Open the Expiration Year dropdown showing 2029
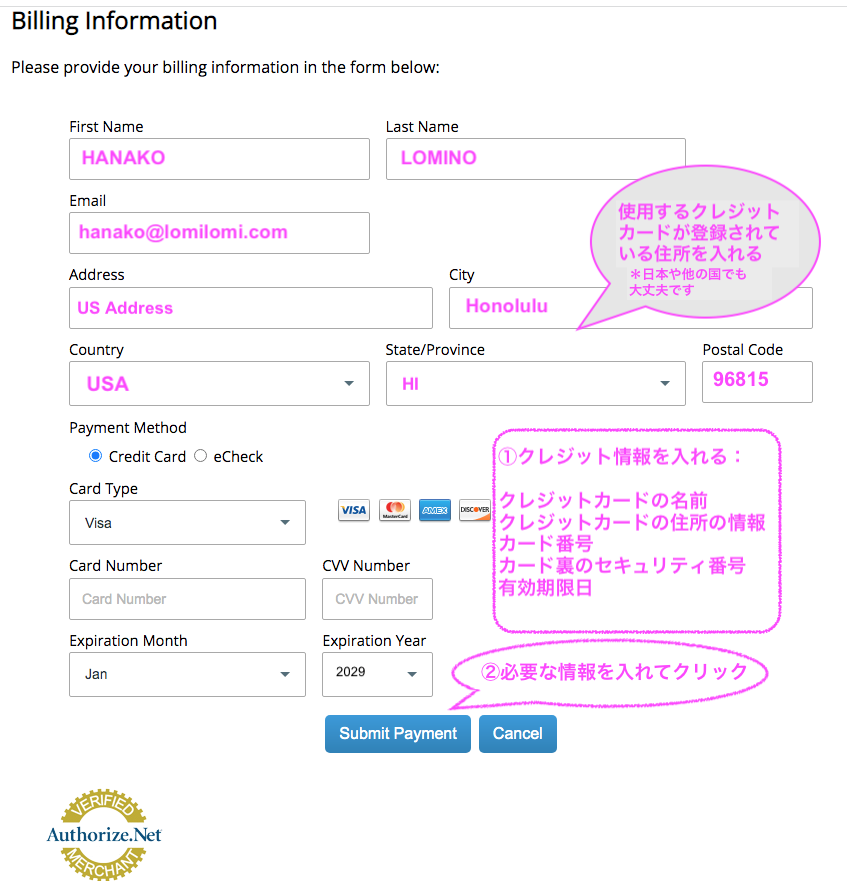The height and width of the screenshot is (881, 847). tap(377, 674)
